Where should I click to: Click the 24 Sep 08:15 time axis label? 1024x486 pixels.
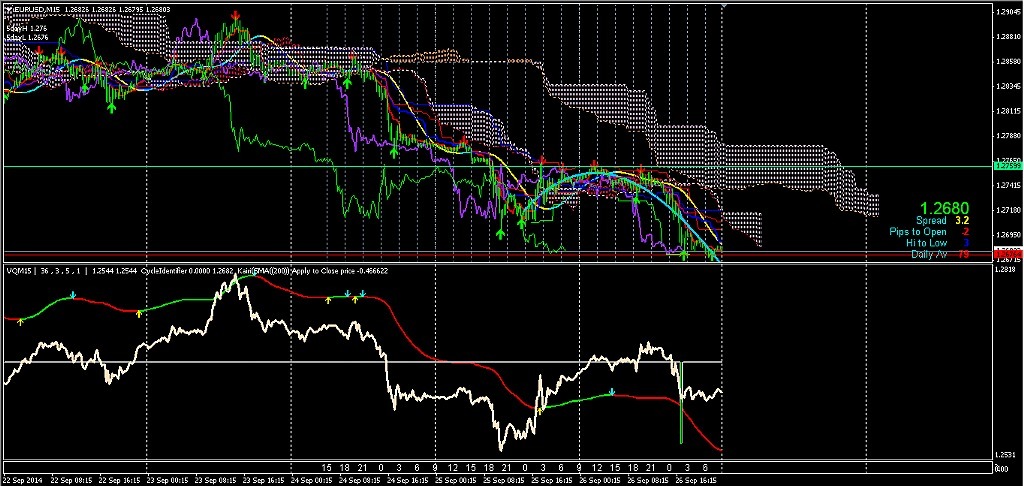pos(358,479)
